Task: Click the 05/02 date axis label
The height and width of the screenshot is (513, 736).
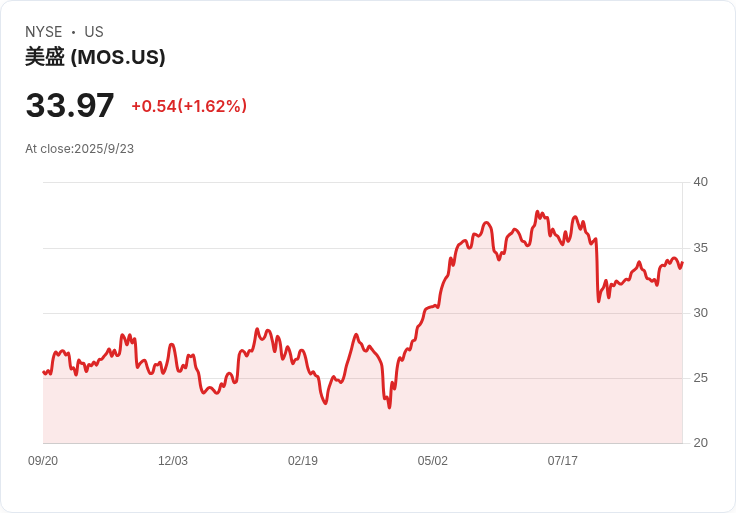Action: [432, 460]
